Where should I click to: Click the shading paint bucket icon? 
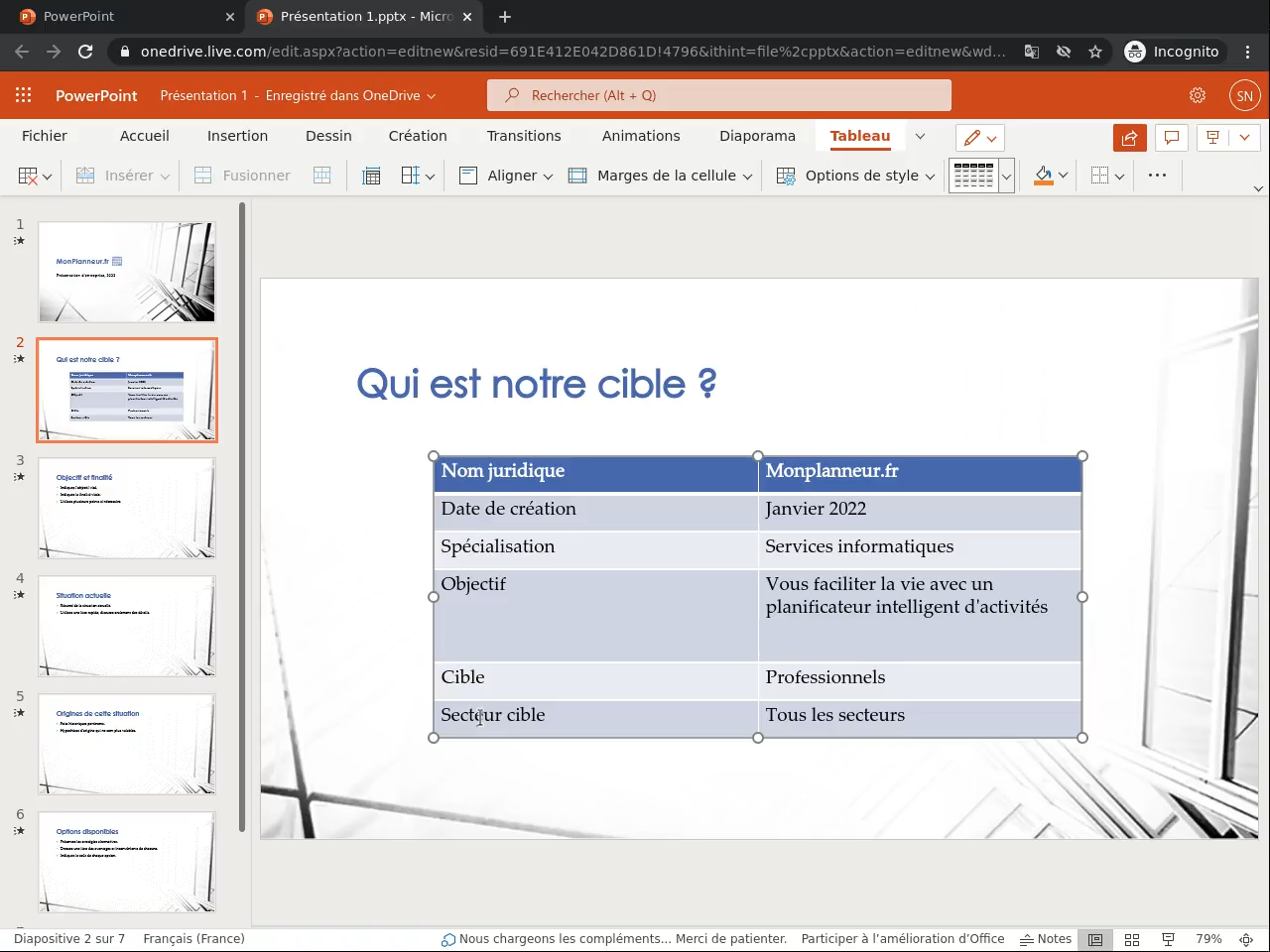point(1043,176)
